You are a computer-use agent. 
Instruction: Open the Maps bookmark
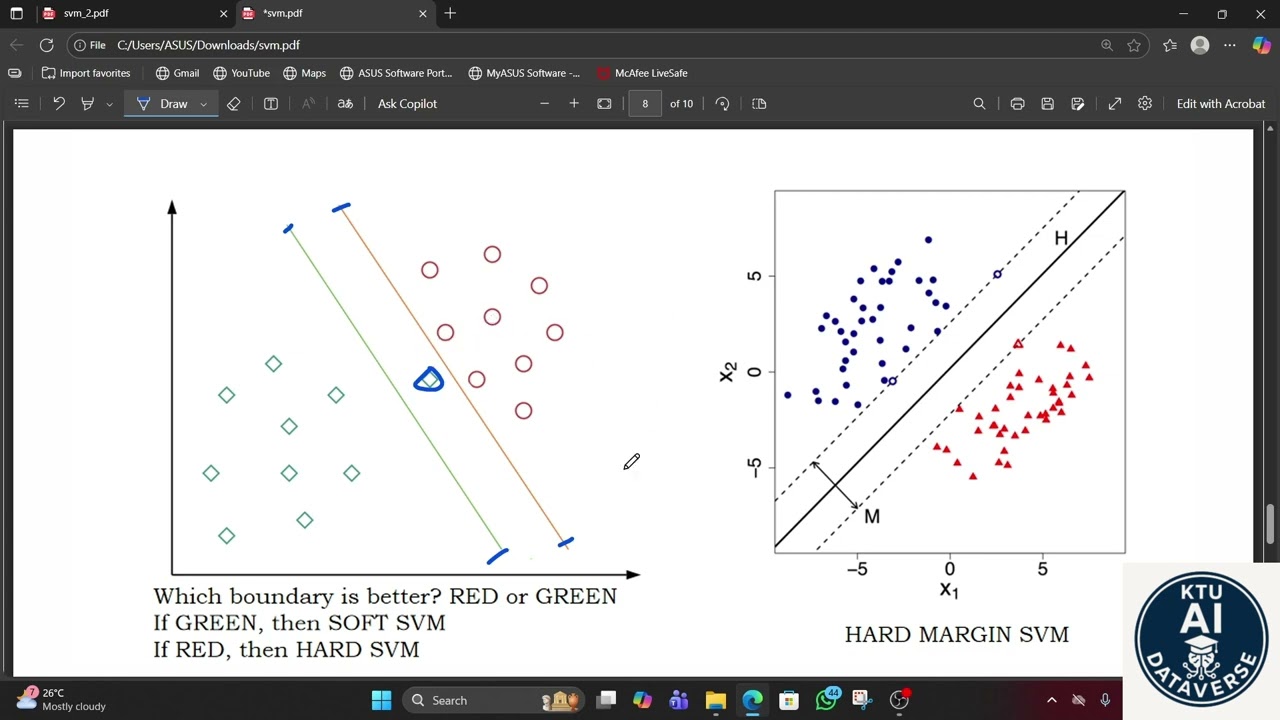(x=304, y=73)
